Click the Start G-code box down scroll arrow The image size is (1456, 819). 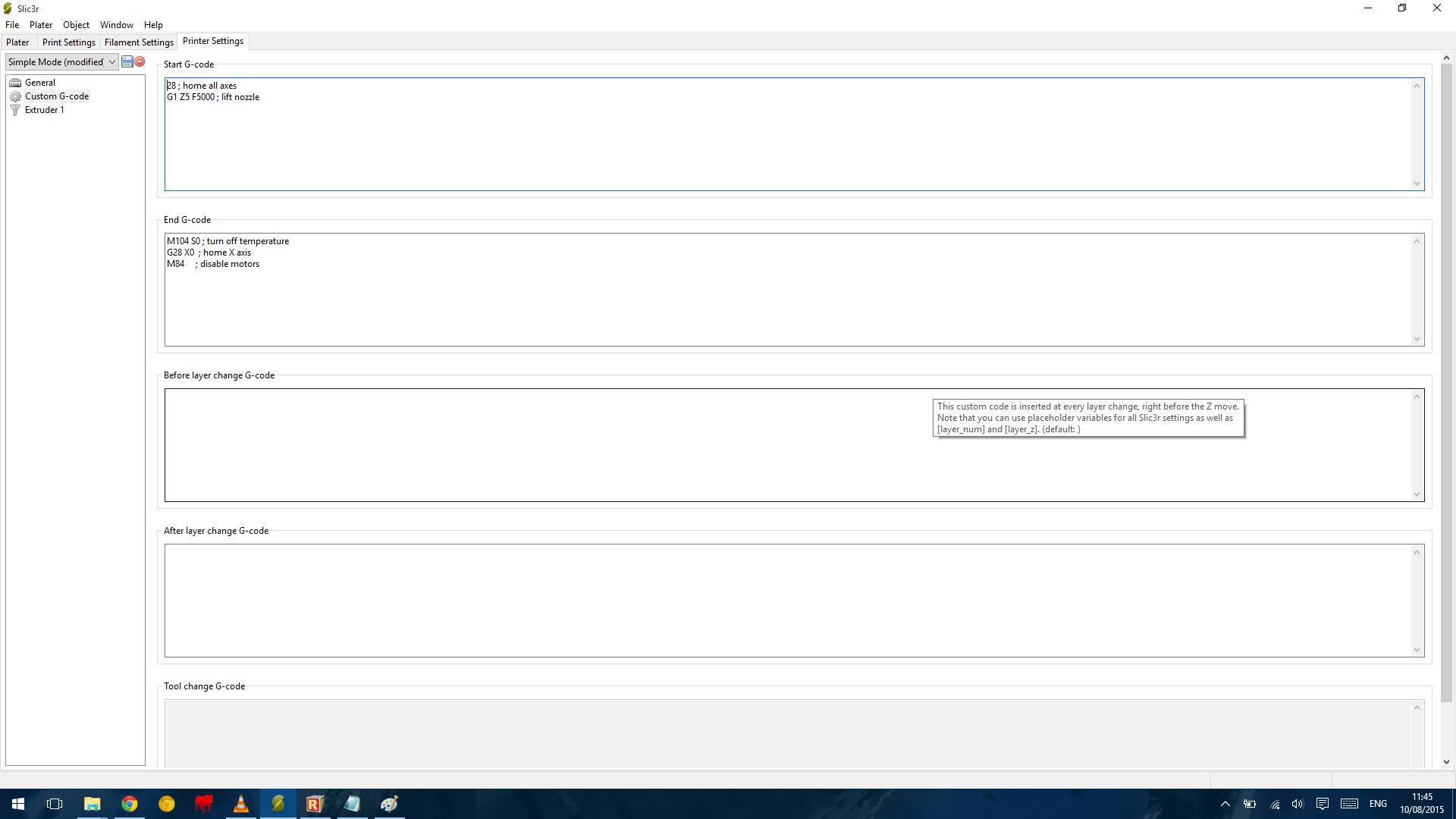coord(1416,184)
